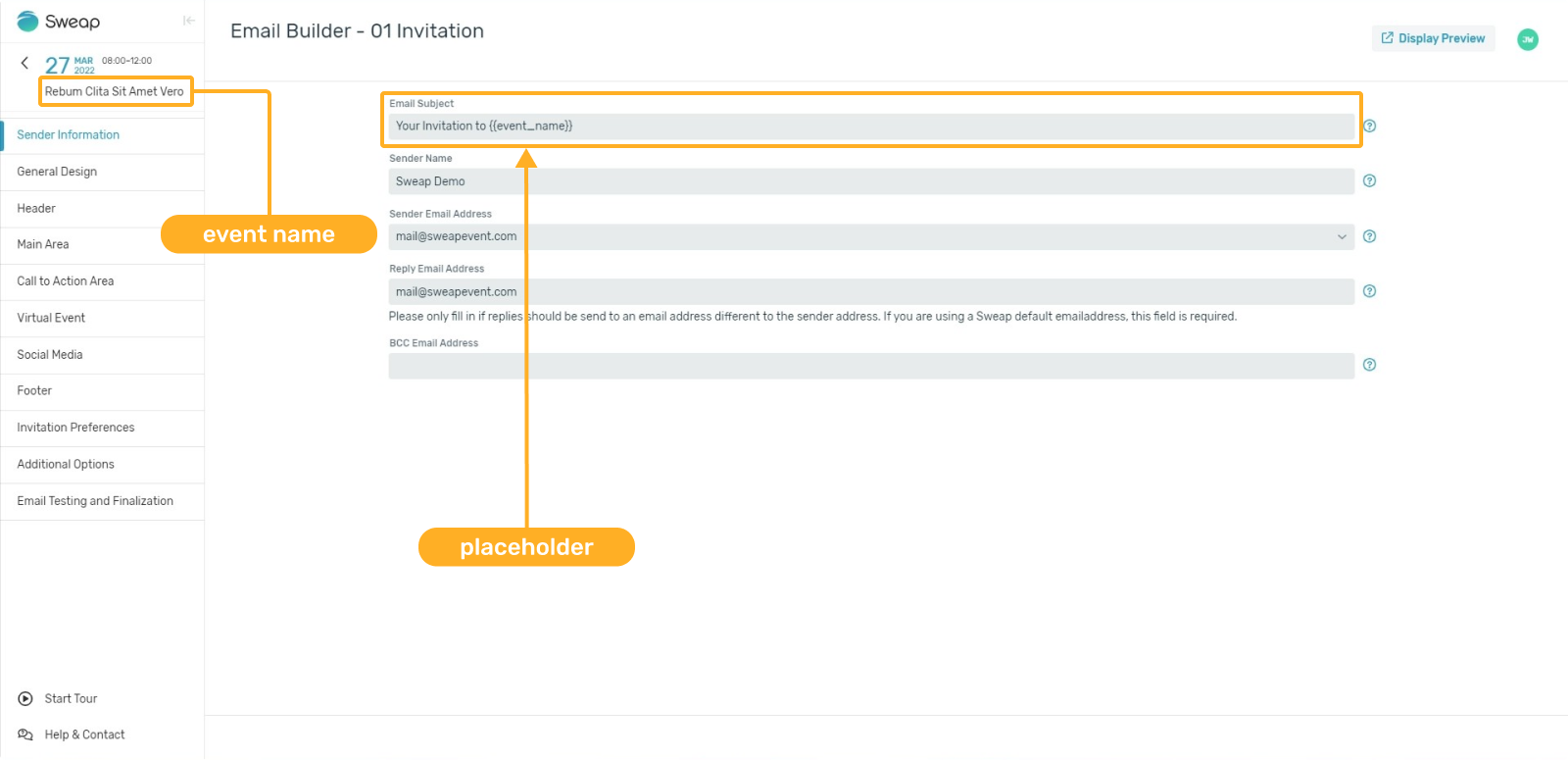Click the Start Tour link

point(71,699)
